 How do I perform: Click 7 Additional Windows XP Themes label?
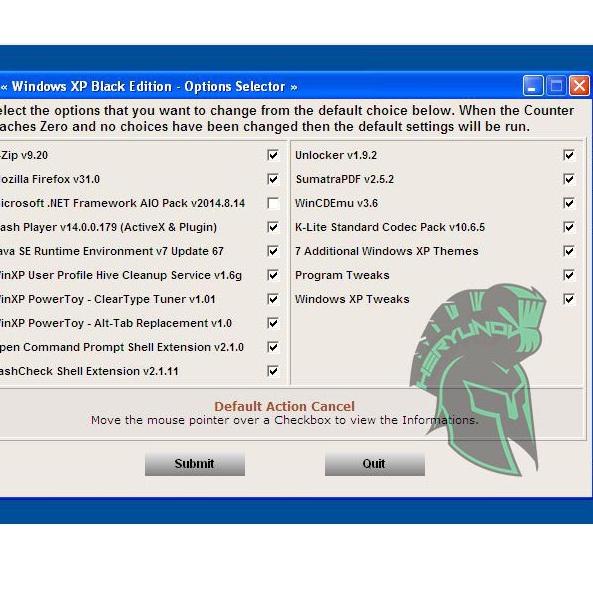[x=387, y=251]
